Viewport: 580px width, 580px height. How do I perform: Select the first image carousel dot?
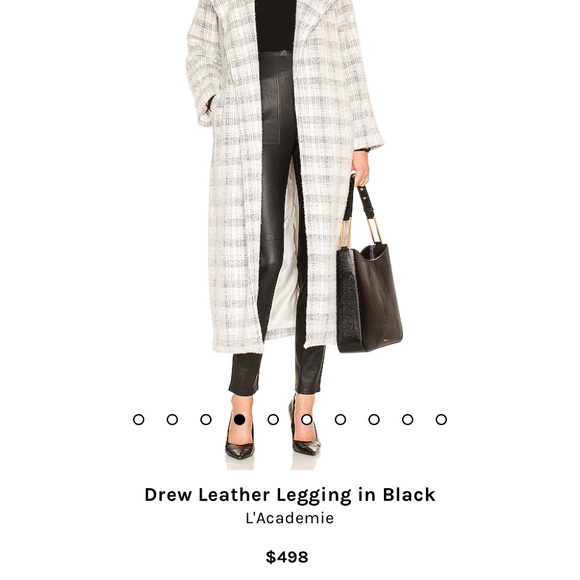(x=138, y=419)
